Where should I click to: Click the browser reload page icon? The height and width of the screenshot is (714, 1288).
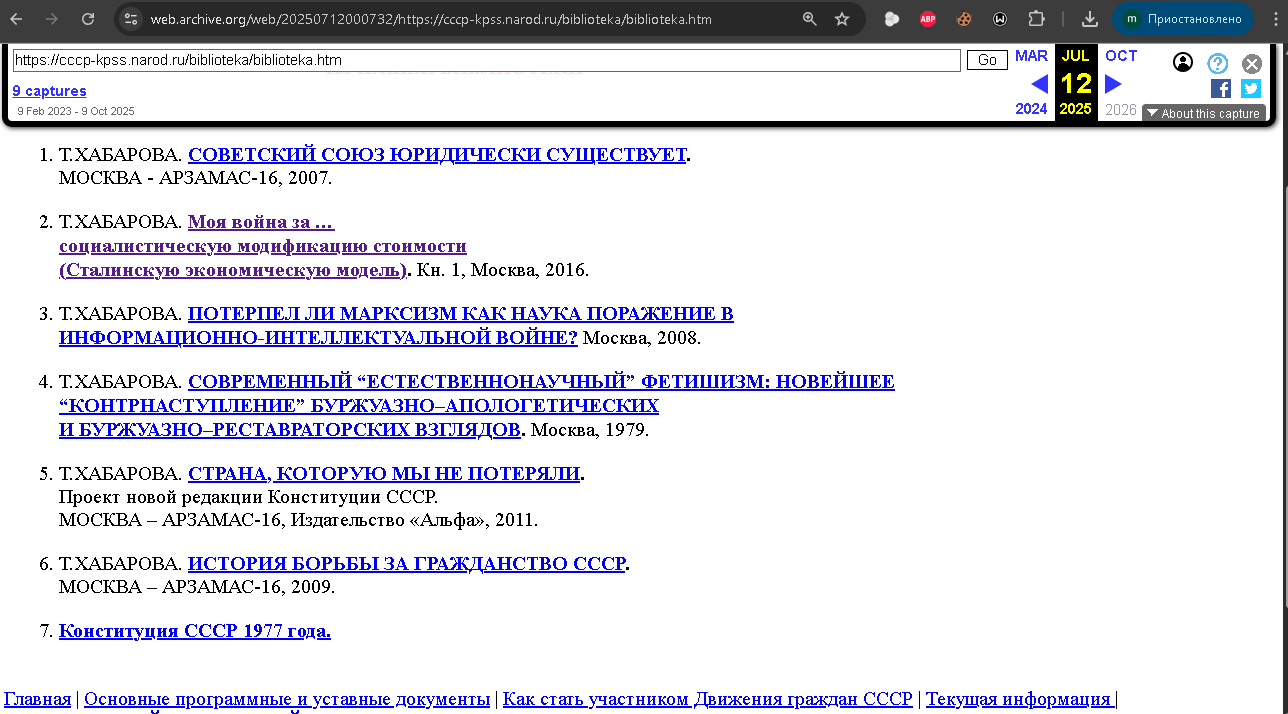[x=88, y=19]
